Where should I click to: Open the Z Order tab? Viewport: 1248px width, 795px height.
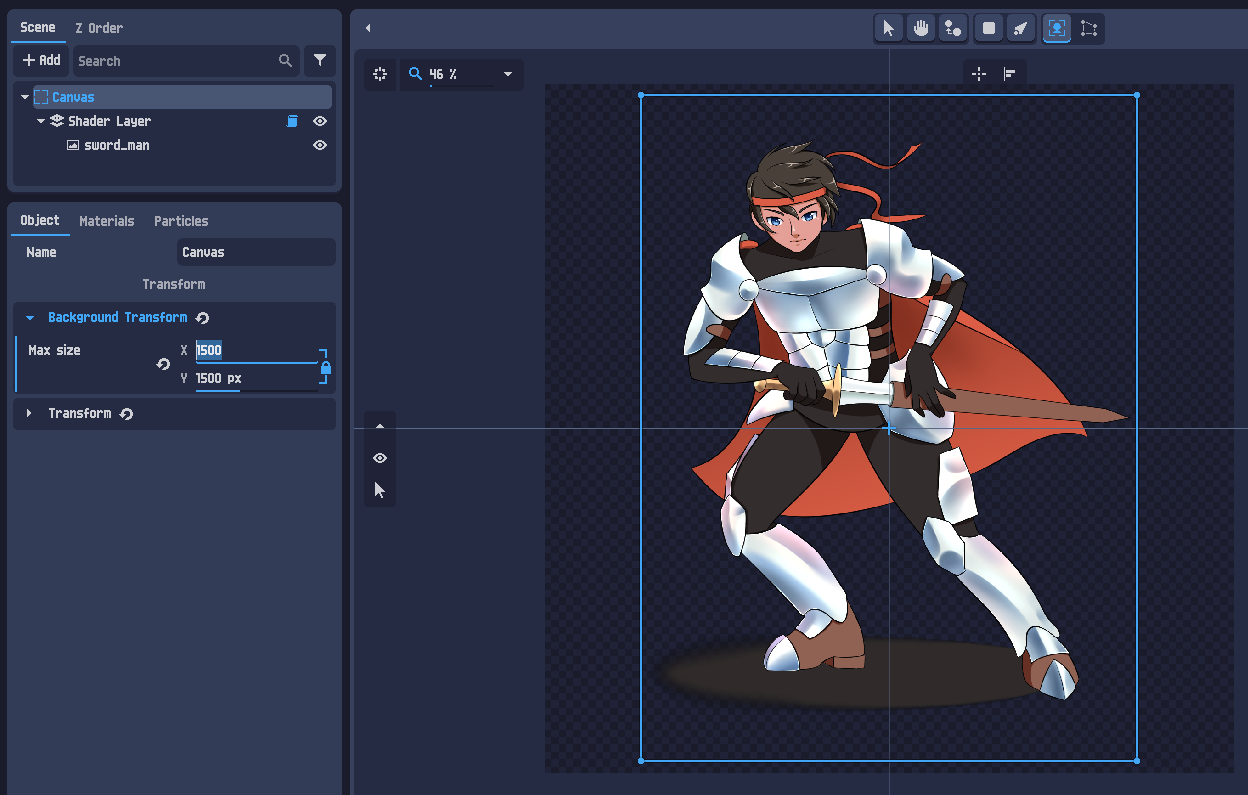(99, 28)
